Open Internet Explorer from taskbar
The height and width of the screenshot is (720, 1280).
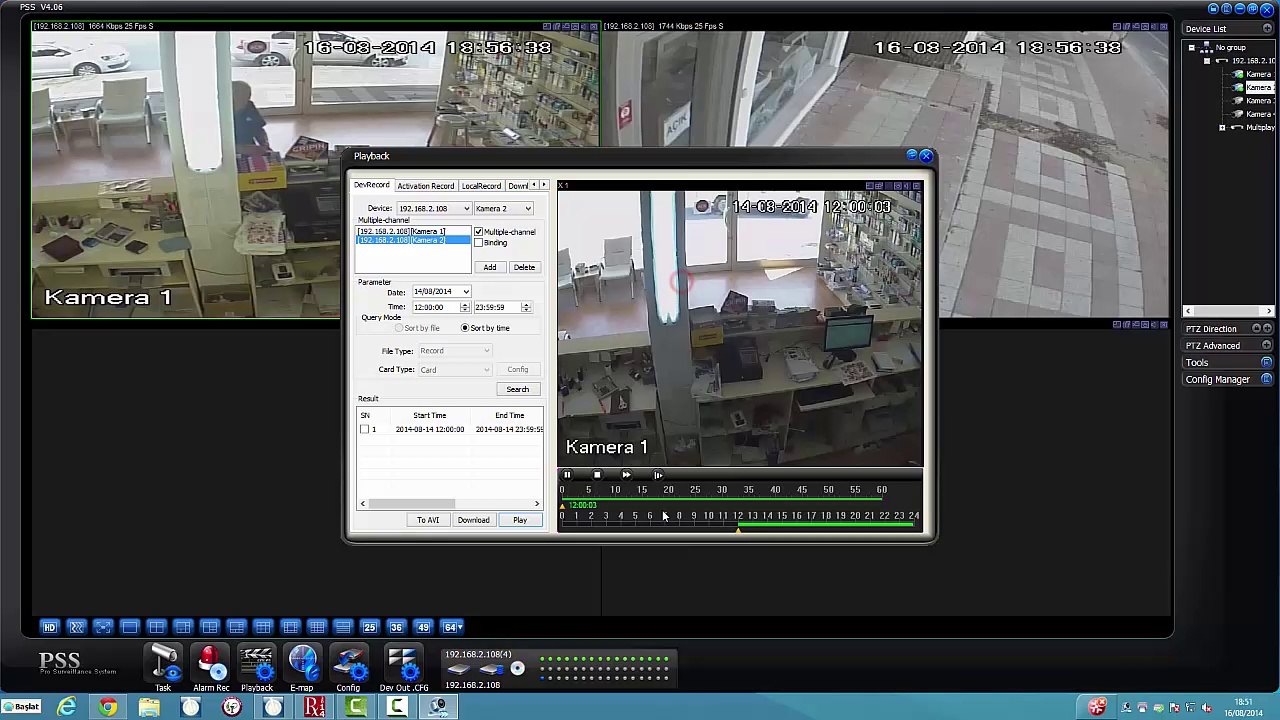pos(66,707)
